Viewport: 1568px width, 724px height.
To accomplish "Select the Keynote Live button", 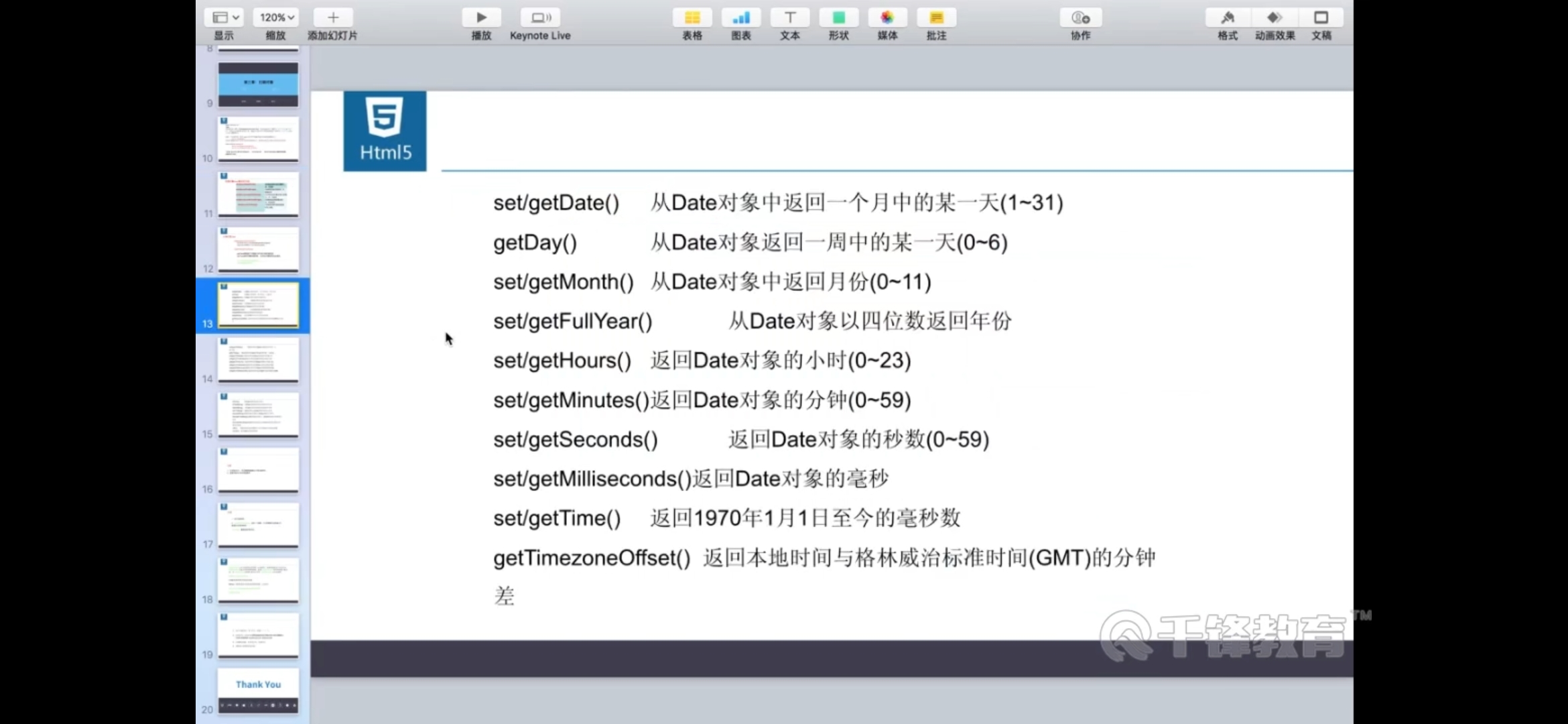I will pos(540,17).
